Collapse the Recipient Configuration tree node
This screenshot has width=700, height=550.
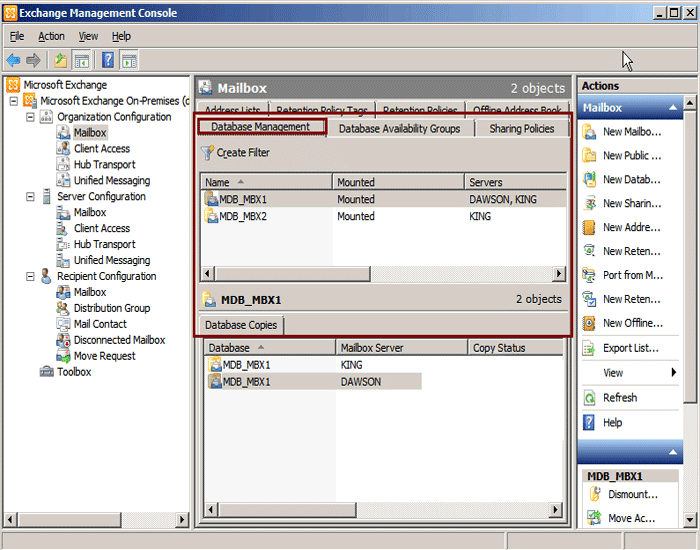[x=30, y=276]
